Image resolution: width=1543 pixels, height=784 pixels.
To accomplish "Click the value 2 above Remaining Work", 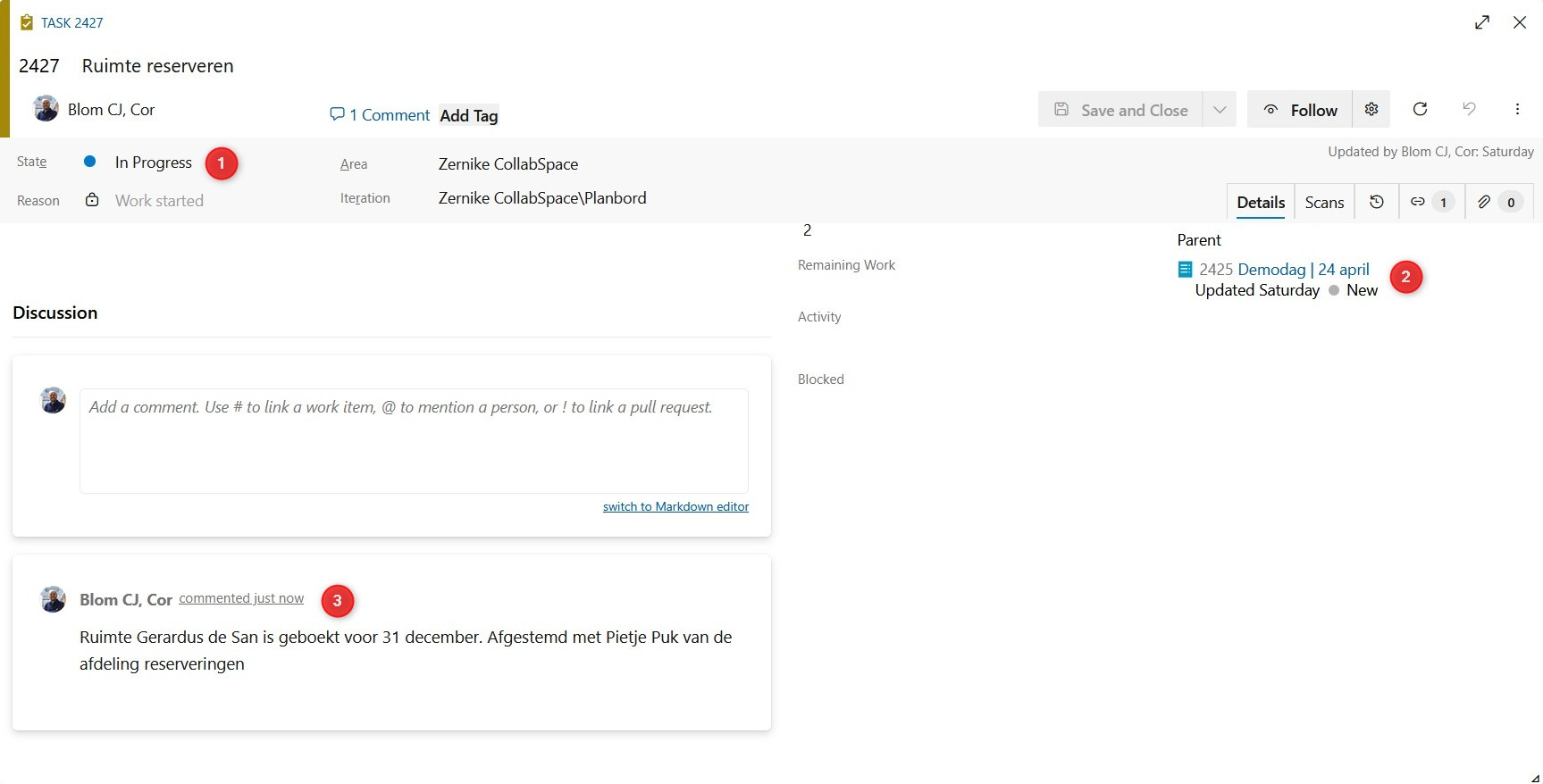I will click(x=807, y=230).
